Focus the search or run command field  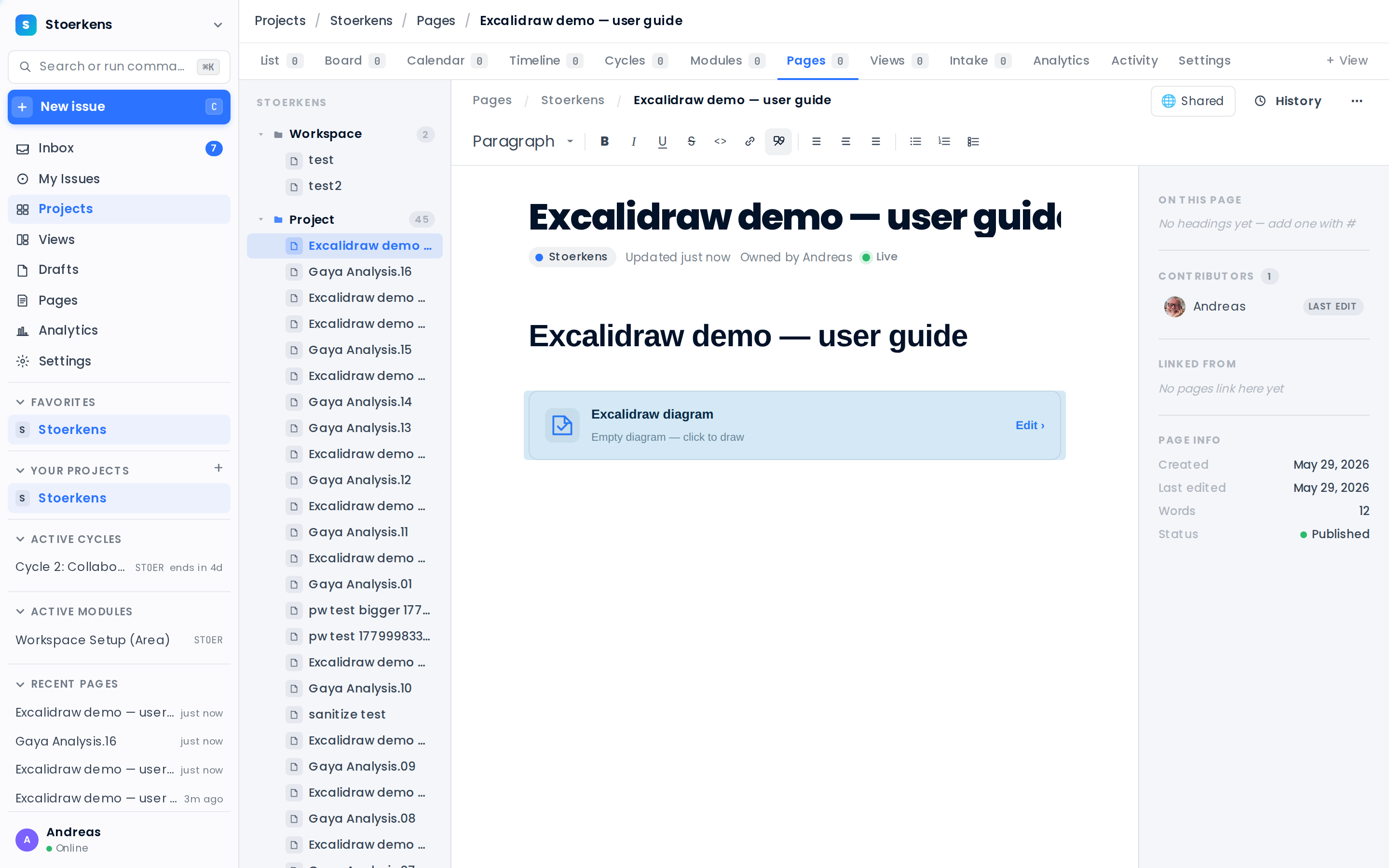[x=119, y=67]
